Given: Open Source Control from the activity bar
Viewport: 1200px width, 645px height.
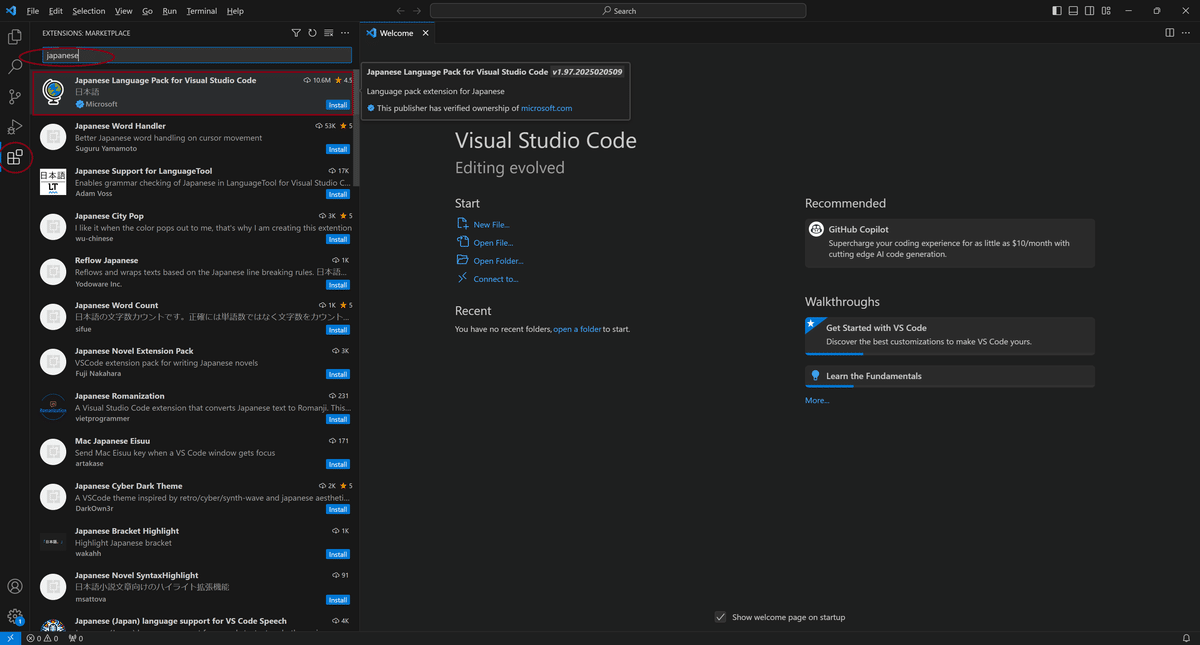Looking at the screenshot, I should [x=15, y=96].
